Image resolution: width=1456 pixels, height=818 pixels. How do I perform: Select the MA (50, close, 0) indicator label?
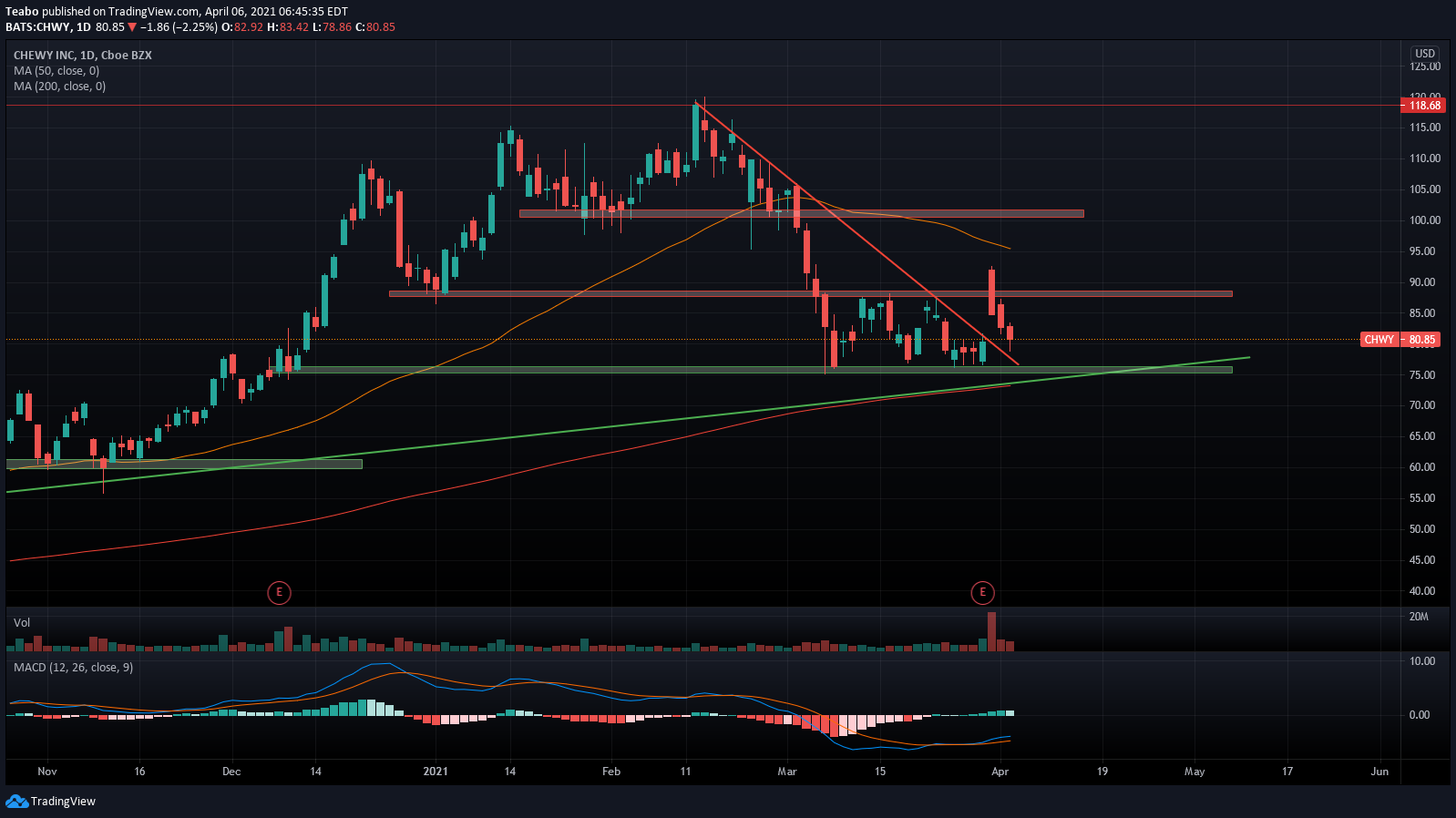[56, 71]
